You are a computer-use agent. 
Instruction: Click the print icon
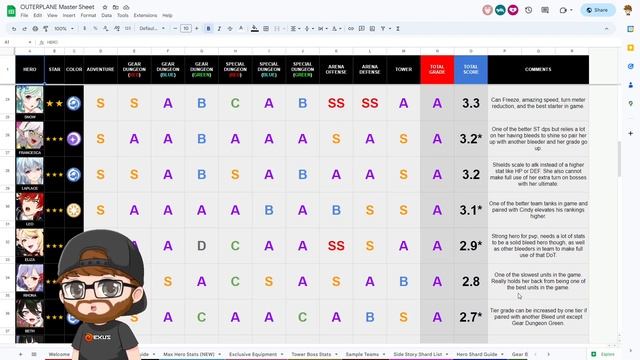tap(35, 29)
